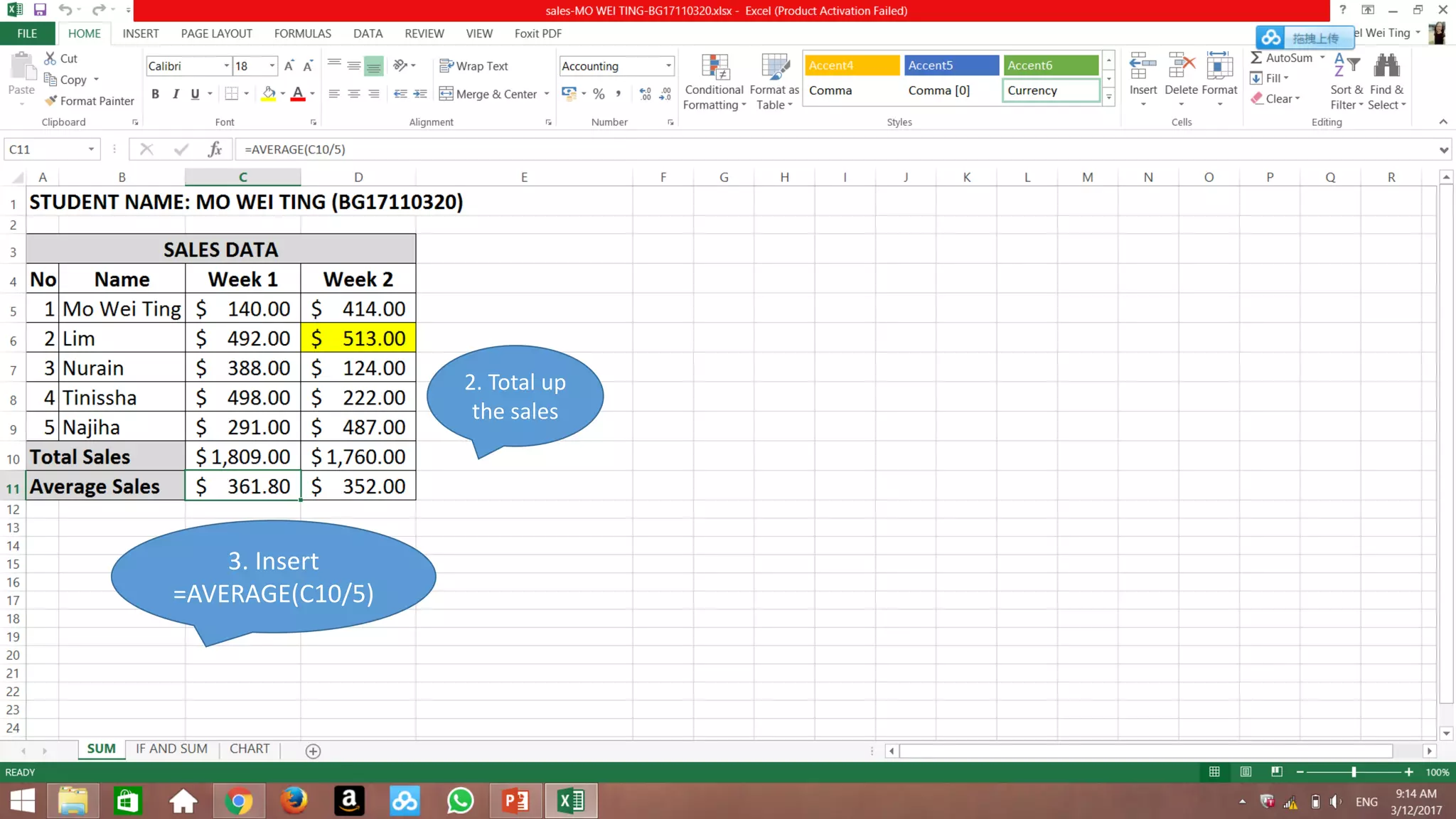Open WhatsApp from the taskbar

click(461, 801)
